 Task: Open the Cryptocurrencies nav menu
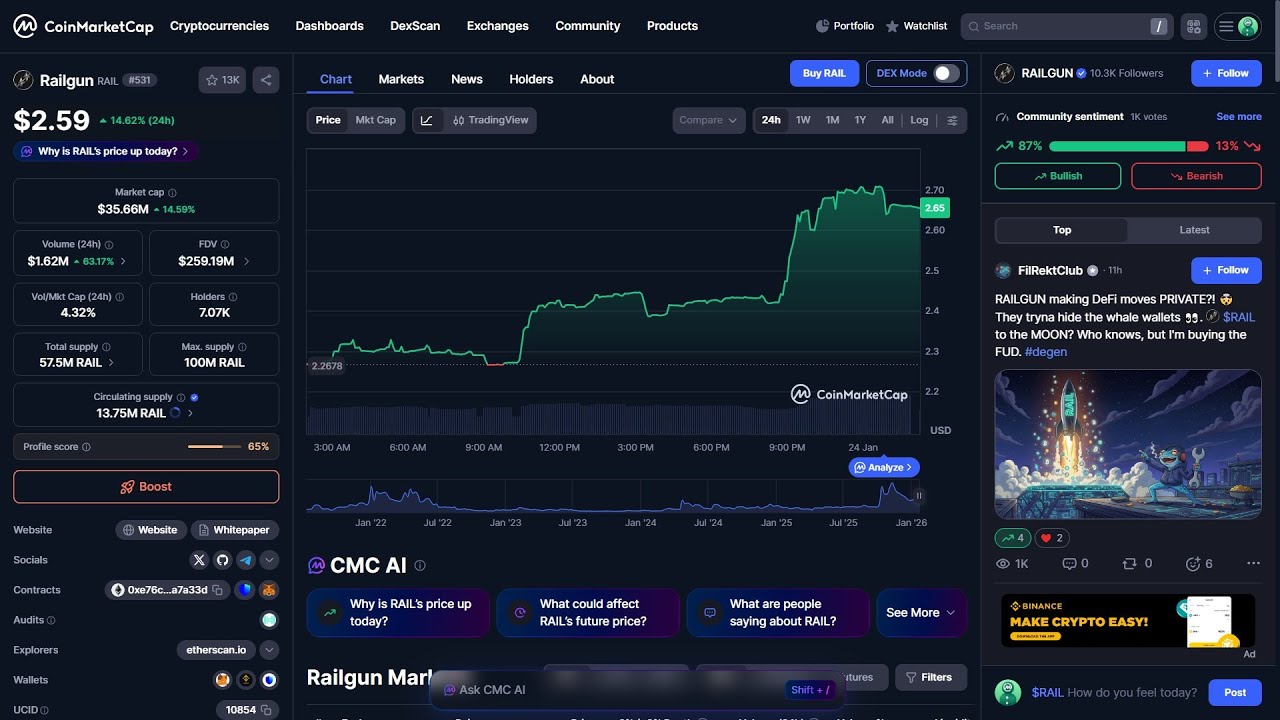[x=219, y=26]
